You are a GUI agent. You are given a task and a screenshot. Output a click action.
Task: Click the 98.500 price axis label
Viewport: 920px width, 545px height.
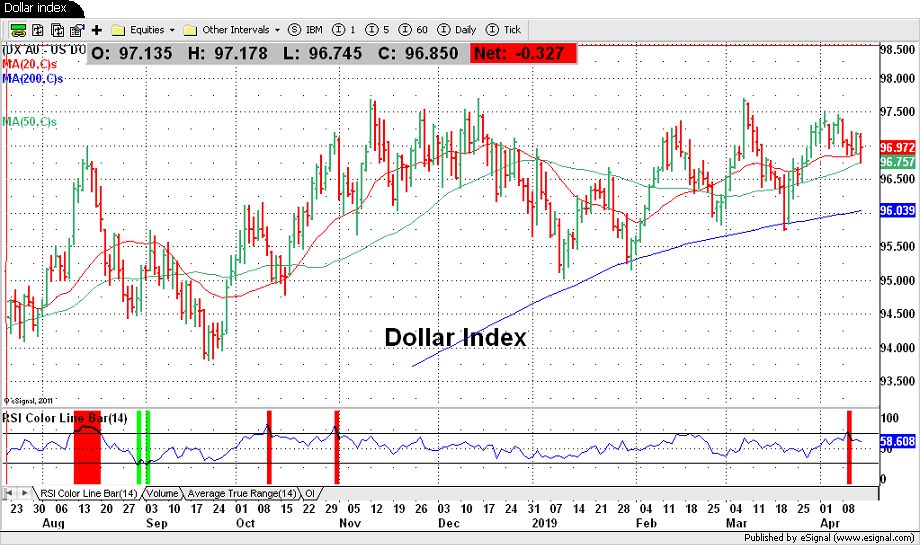point(898,50)
